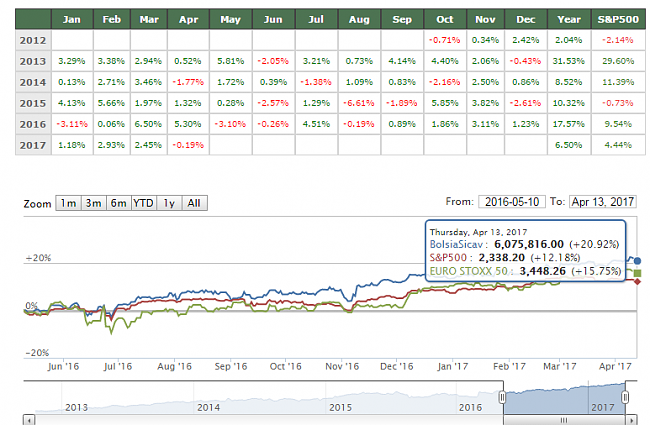Click the Year column header
This screenshot has height=425, width=650.
(x=569, y=19)
